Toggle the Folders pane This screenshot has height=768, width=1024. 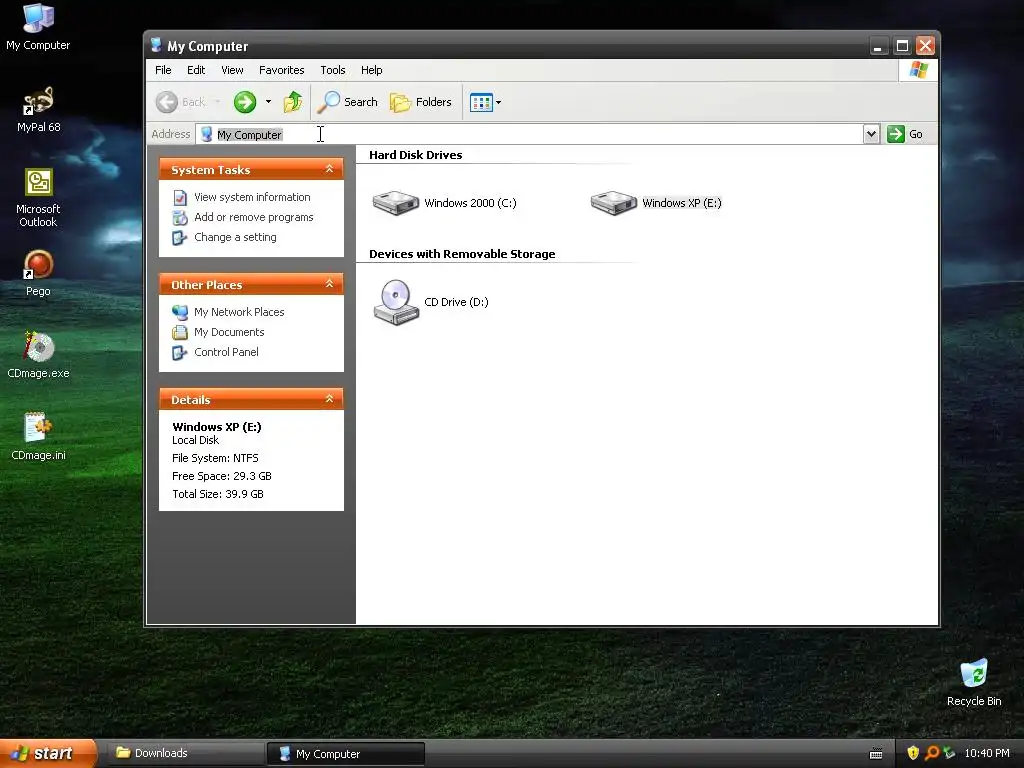[421, 102]
